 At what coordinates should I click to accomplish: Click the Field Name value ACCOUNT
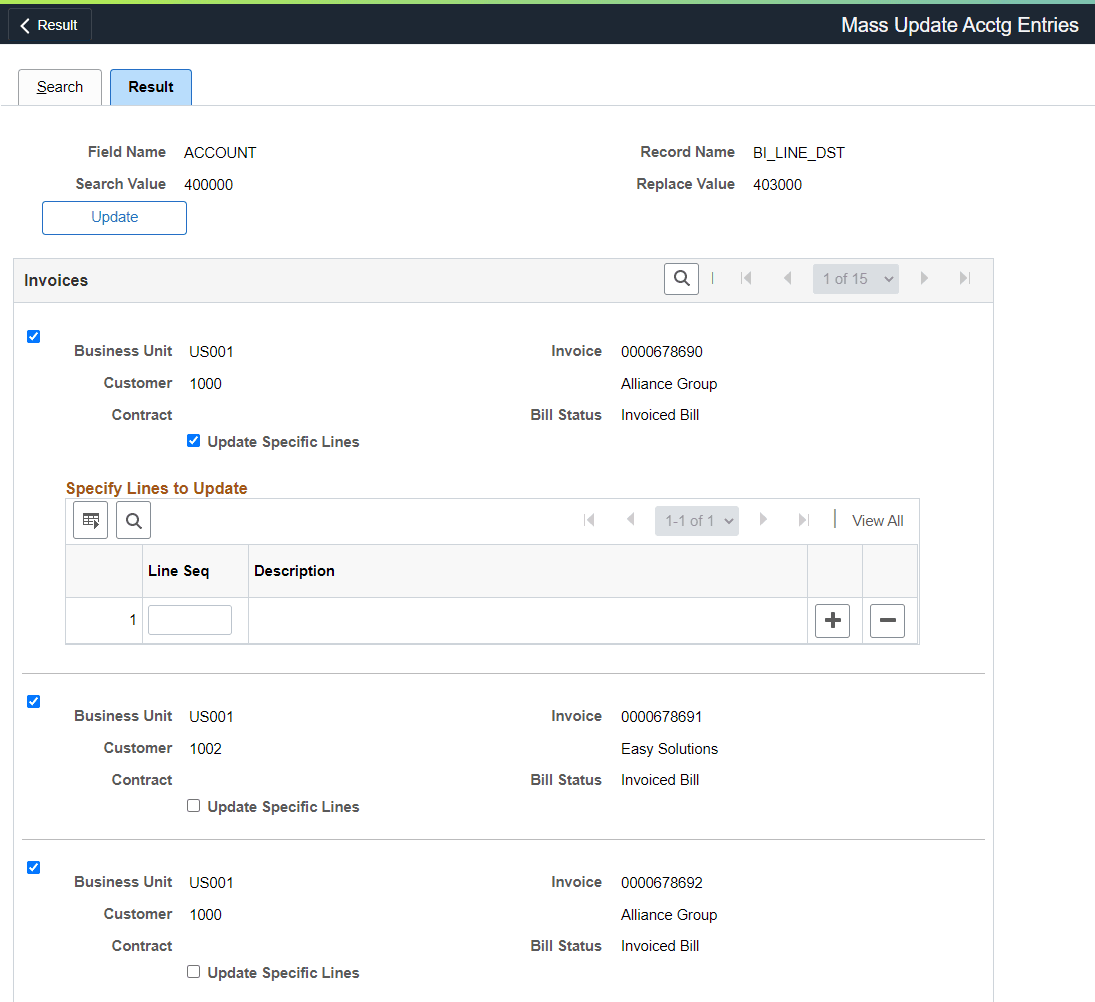tap(220, 153)
